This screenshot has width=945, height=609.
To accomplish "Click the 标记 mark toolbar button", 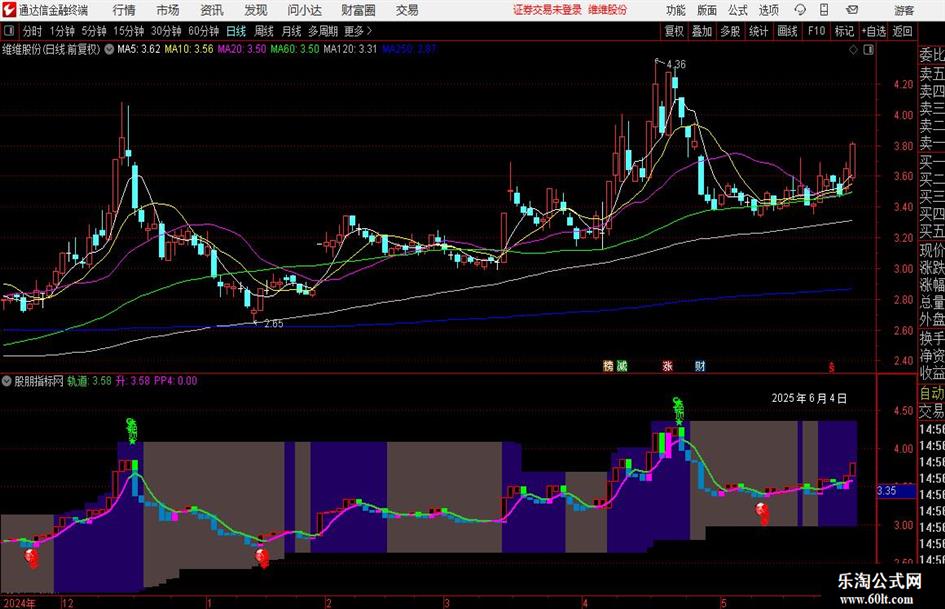I will (x=844, y=31).
